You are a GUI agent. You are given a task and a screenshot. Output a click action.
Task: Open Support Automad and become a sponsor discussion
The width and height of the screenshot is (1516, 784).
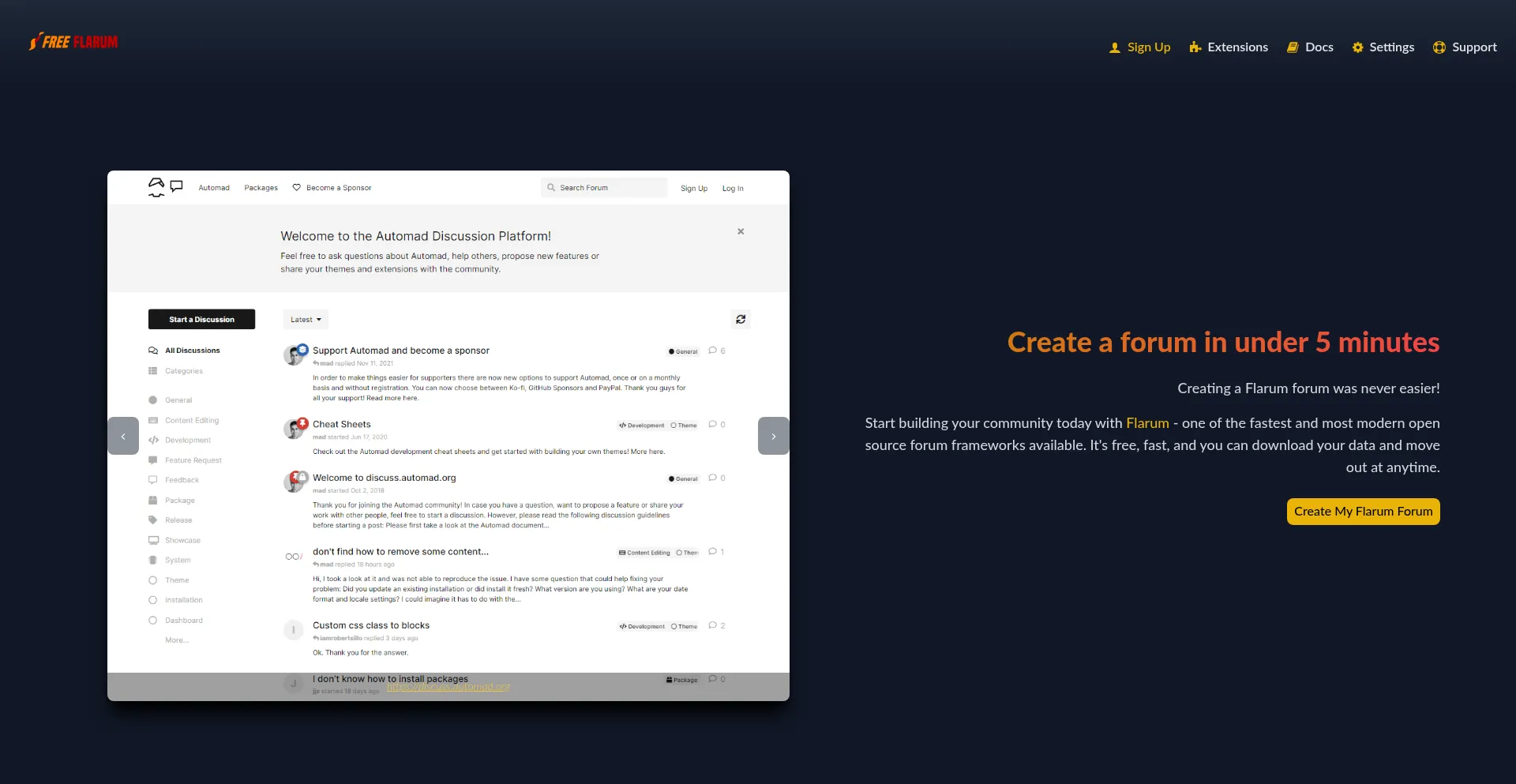tap(401, 351)
